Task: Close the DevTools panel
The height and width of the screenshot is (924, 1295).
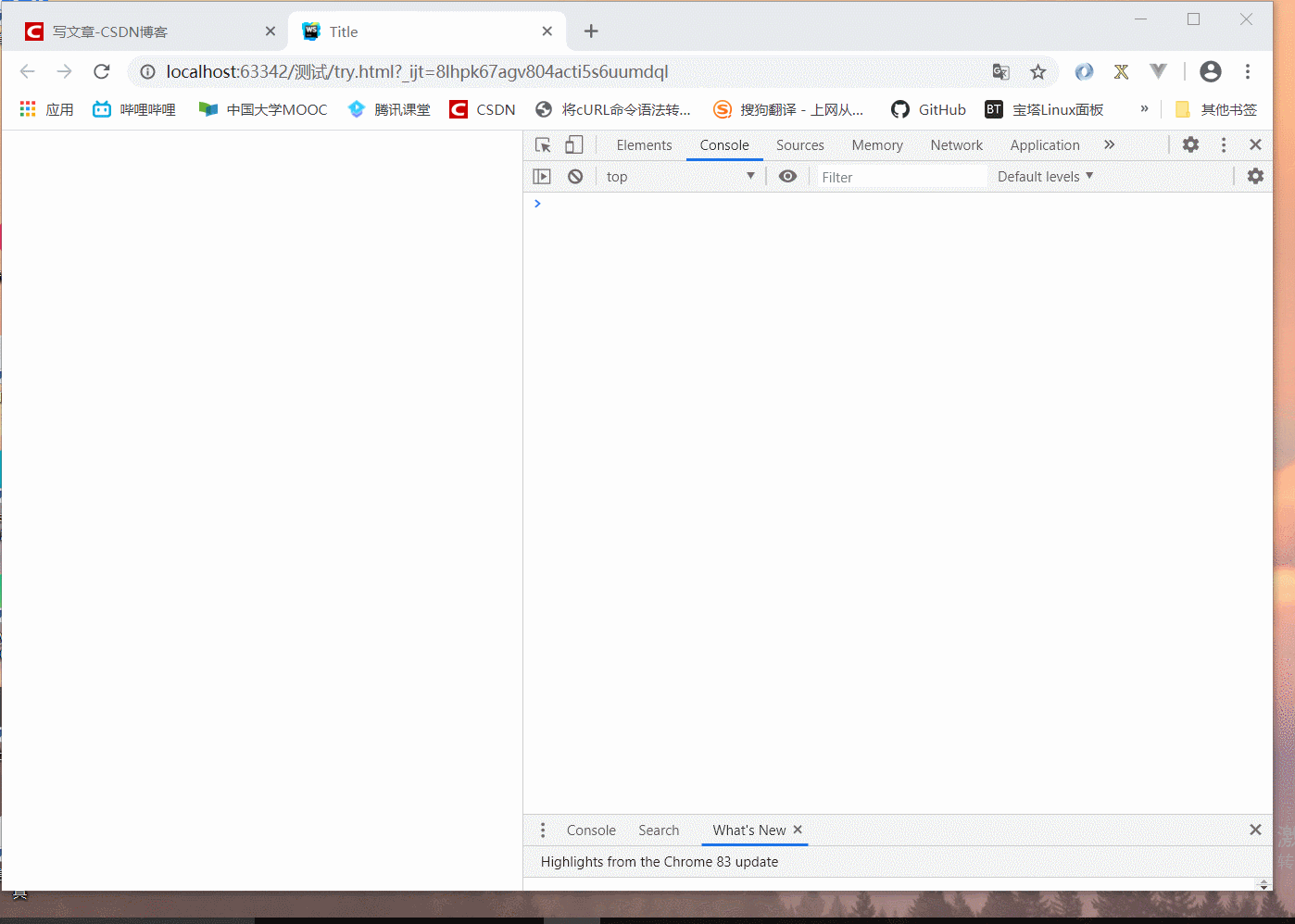Action: tap(1255, 144)
